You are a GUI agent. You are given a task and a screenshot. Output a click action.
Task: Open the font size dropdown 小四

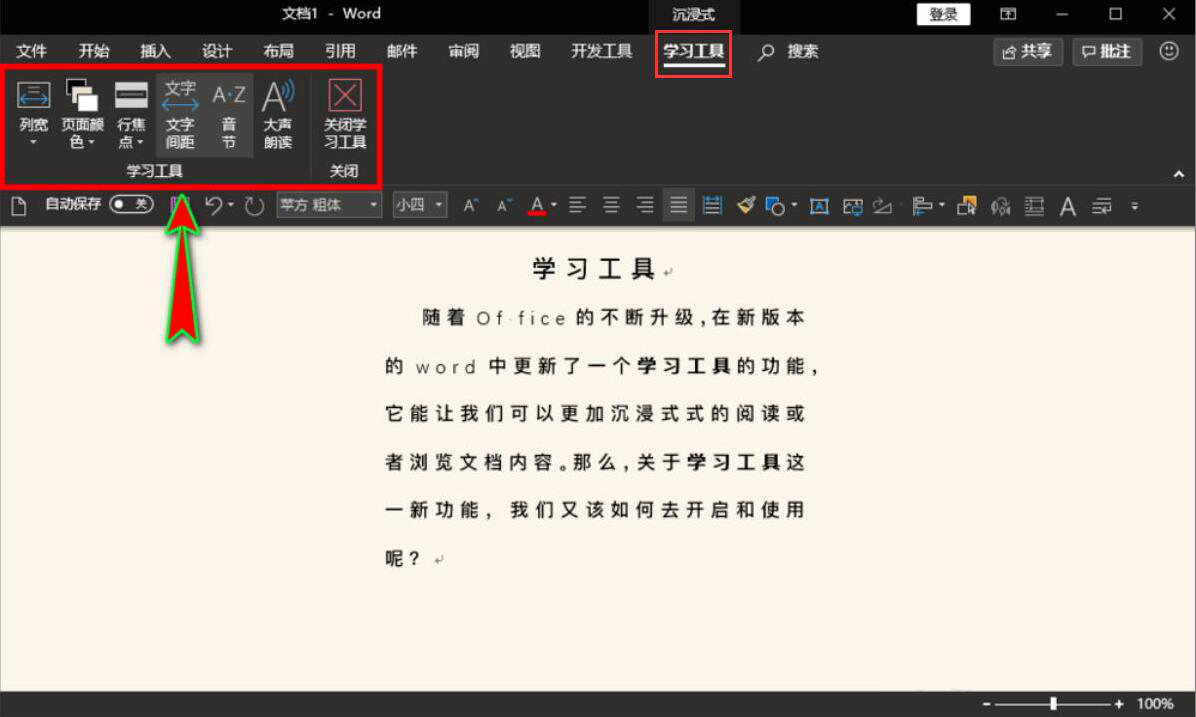tap(420, 204)
